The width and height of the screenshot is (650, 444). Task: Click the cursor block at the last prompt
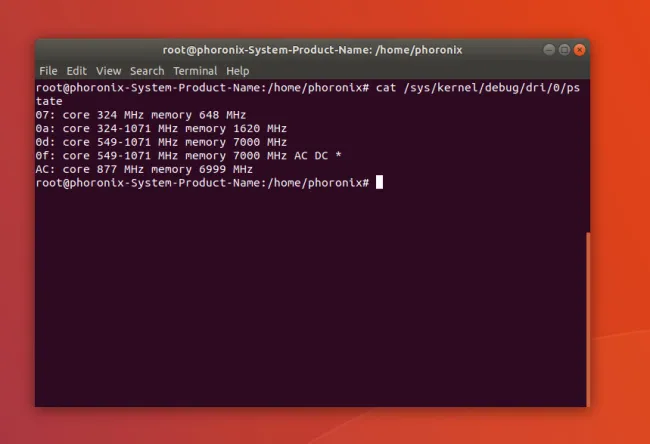pyautogui.click(x=379, y=182)
